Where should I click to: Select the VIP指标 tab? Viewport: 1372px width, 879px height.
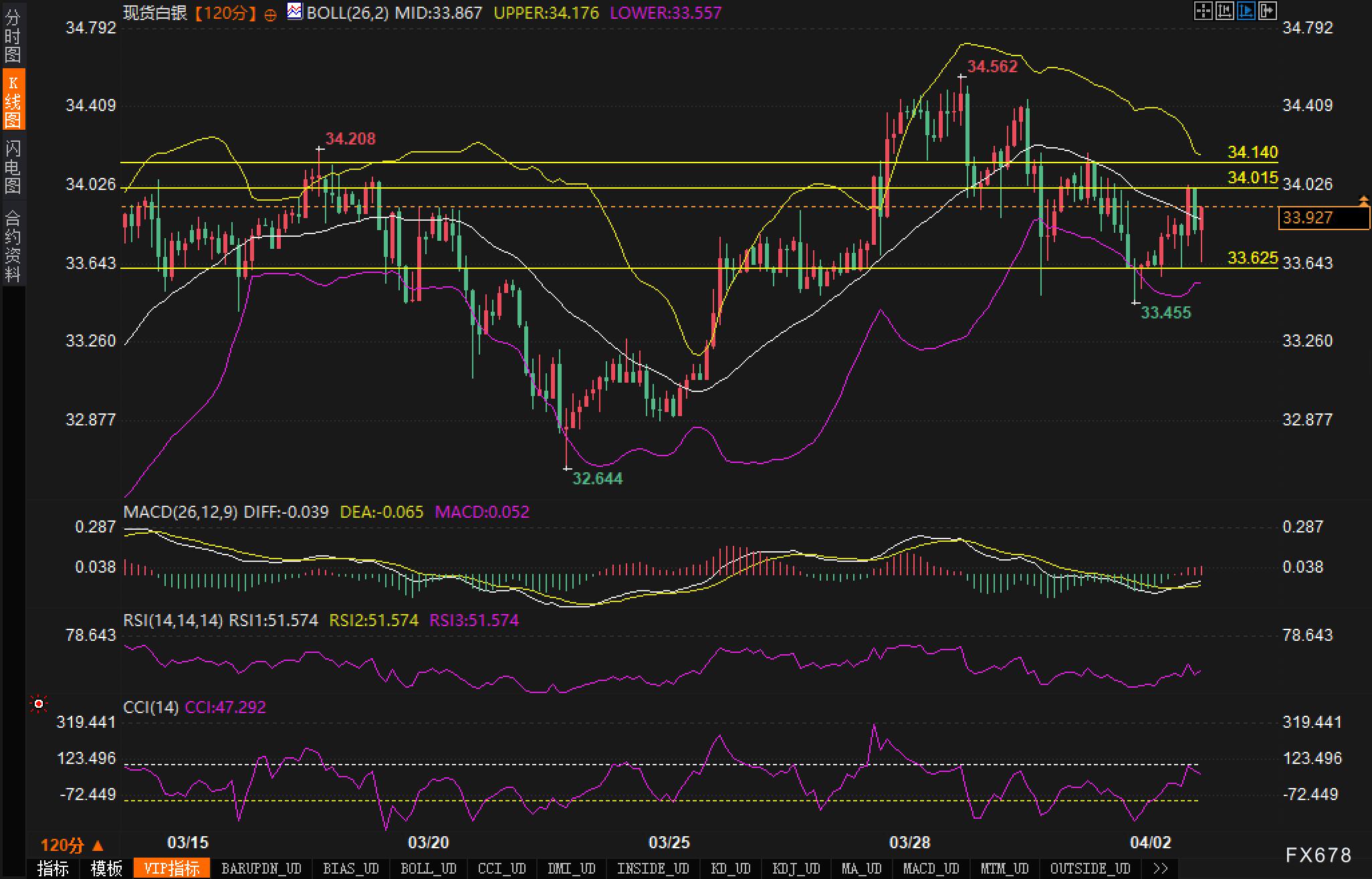point(172,868)
